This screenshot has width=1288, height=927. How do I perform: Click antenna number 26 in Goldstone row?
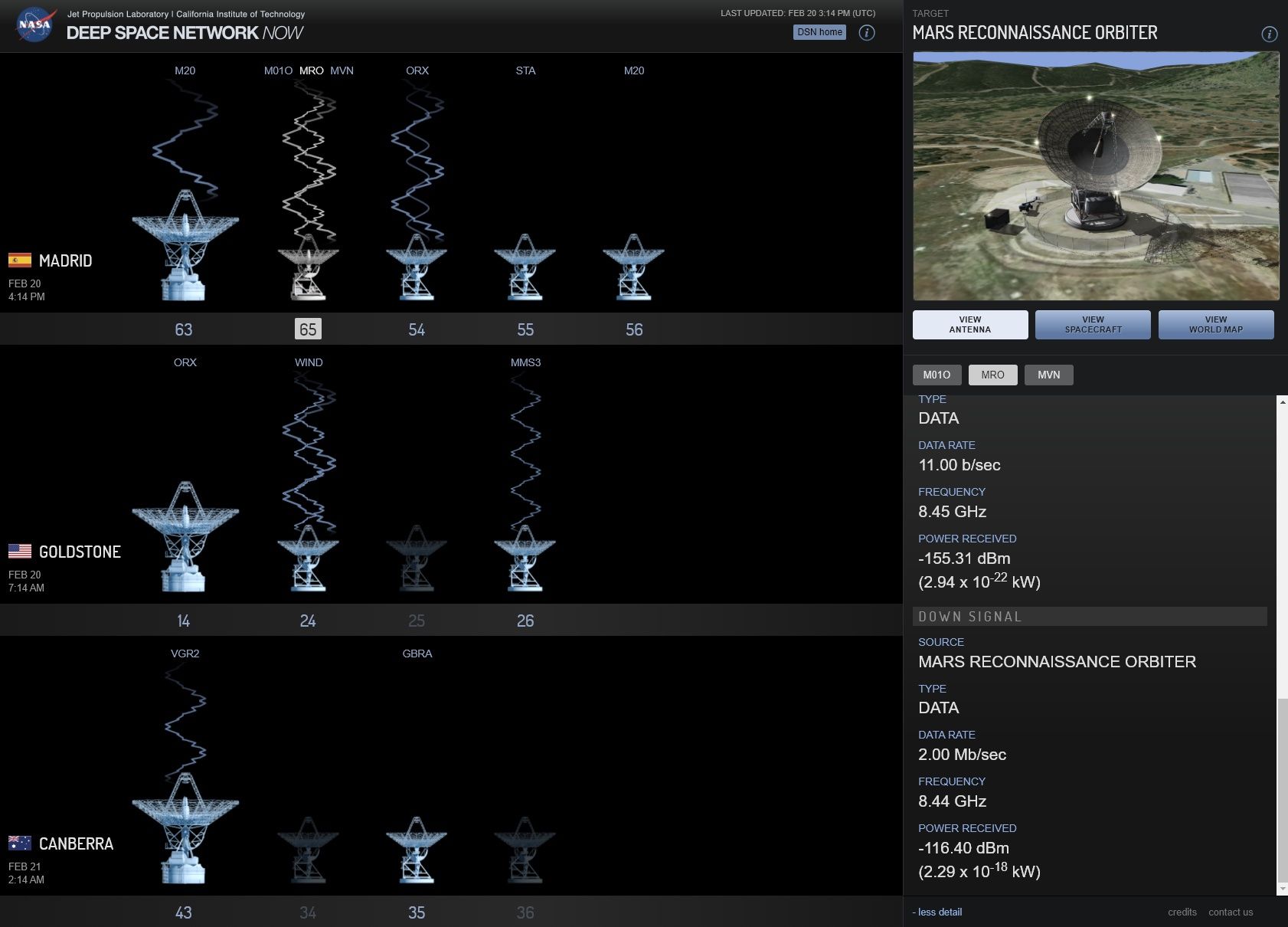click(x=525, y=621)
